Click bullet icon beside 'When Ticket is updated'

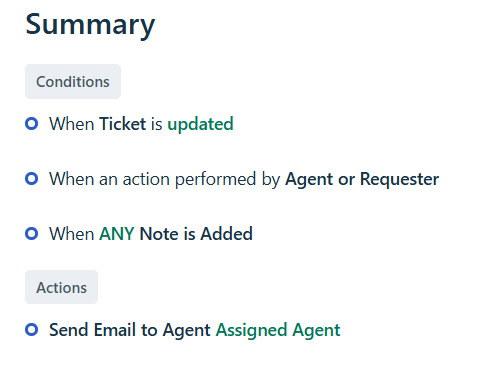point(32,124)
